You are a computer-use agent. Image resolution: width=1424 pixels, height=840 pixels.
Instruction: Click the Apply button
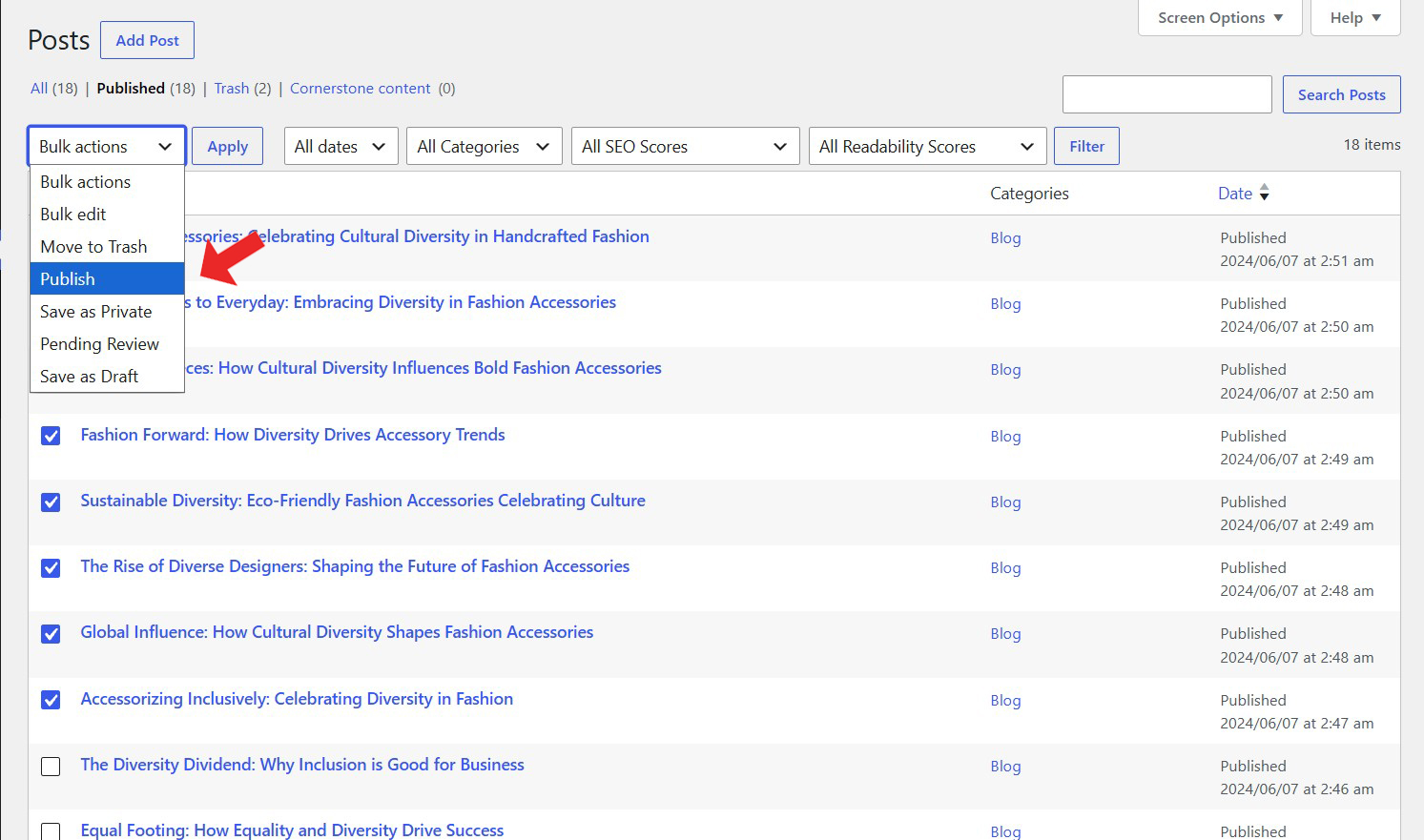click(x=227, y=146)
